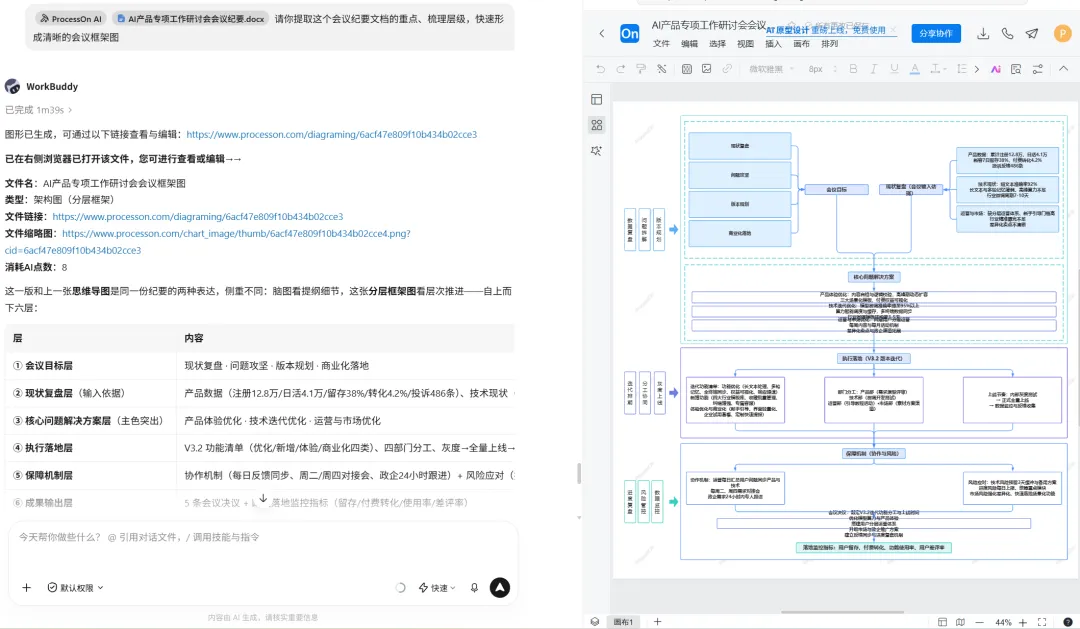Image resolution: width=1080 pixels, height=629 pixels.
Task: Open the font family dropdown
Action: click(771, 69)
